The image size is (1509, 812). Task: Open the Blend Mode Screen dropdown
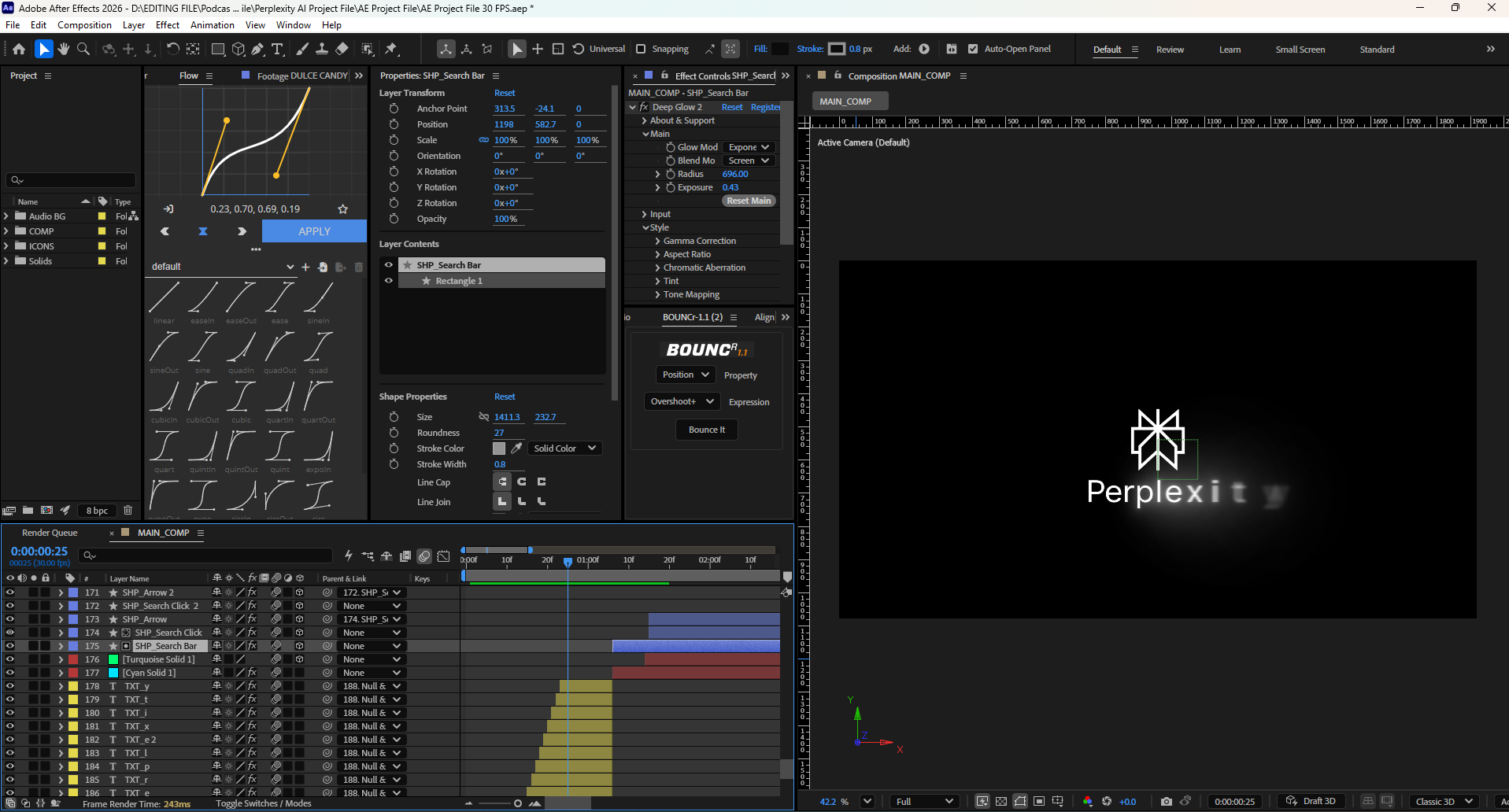click(x=749, y=161)
